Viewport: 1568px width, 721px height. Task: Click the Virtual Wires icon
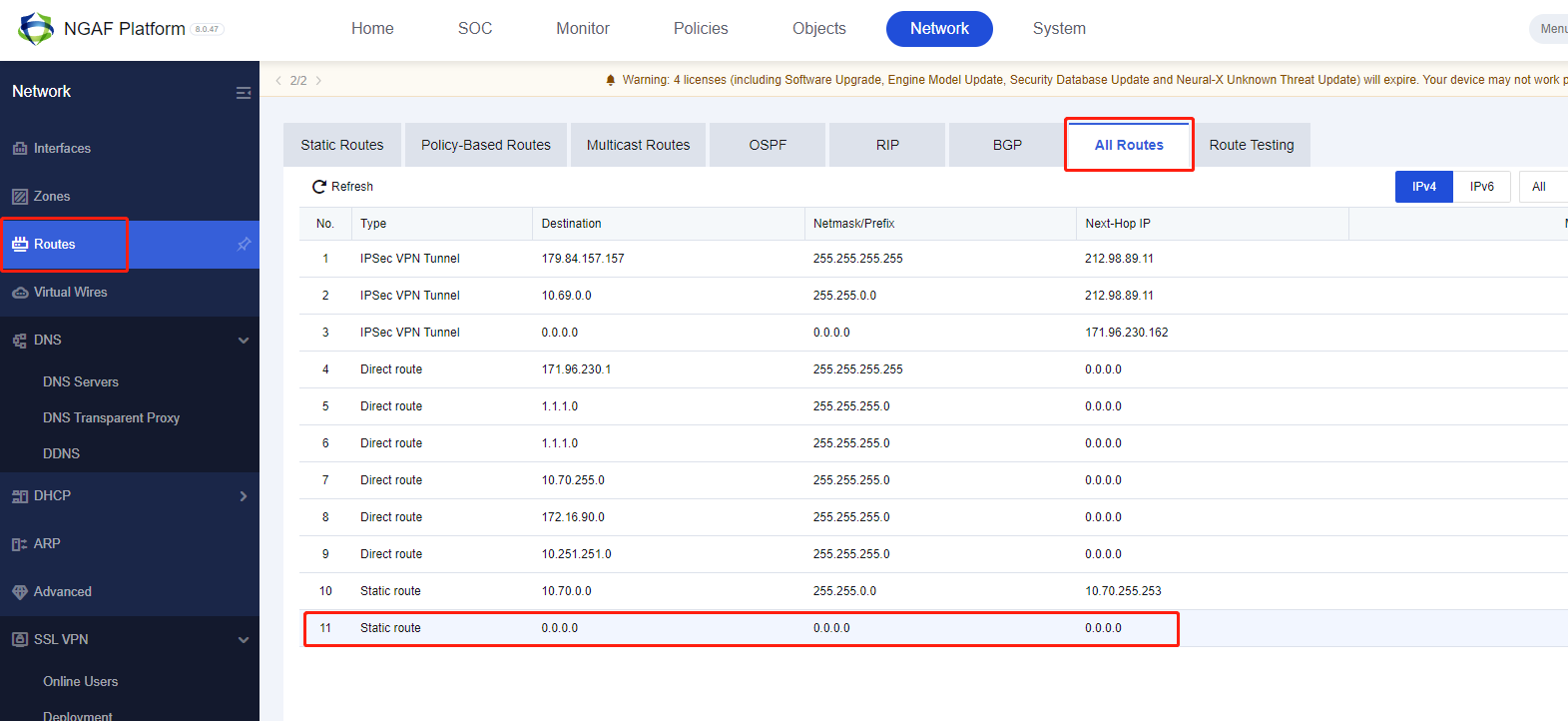click(x=20, y=292)
